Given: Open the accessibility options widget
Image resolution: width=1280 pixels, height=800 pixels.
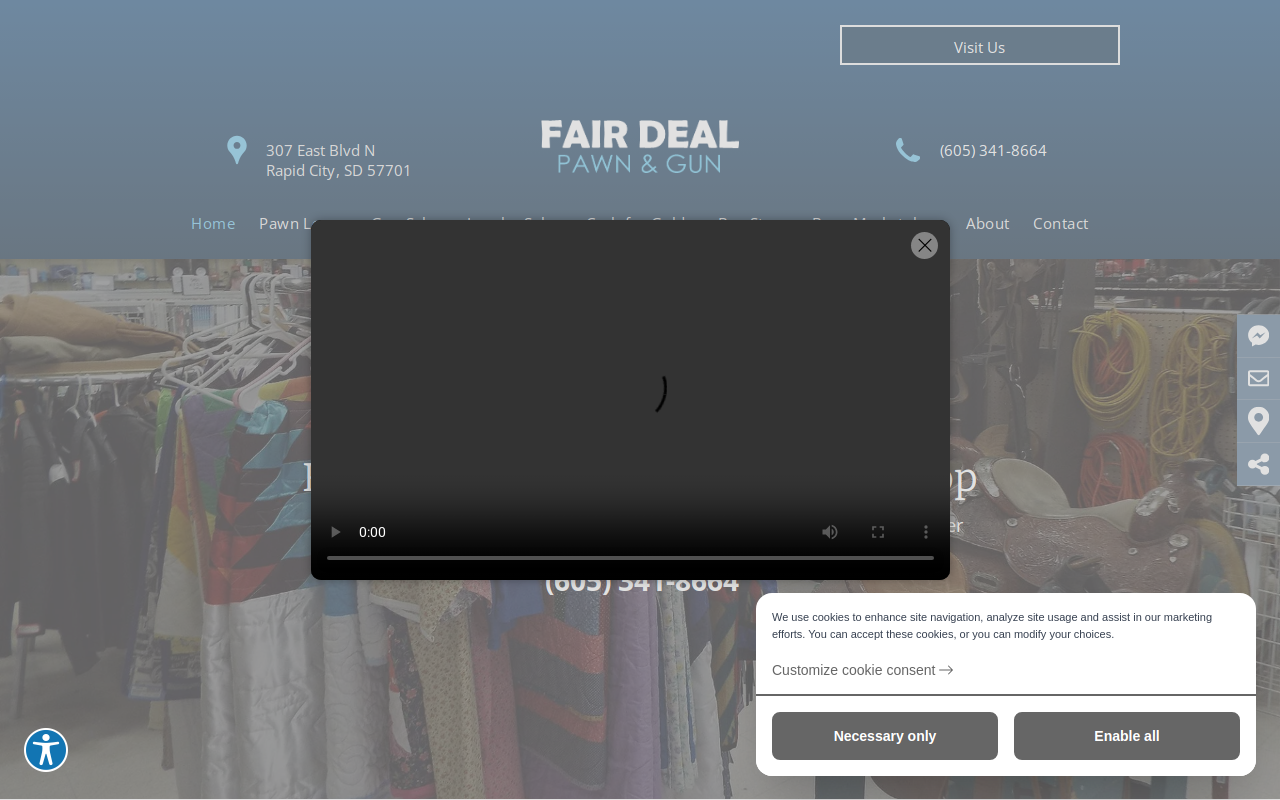Looking at the screenshot, I should 46,750.
